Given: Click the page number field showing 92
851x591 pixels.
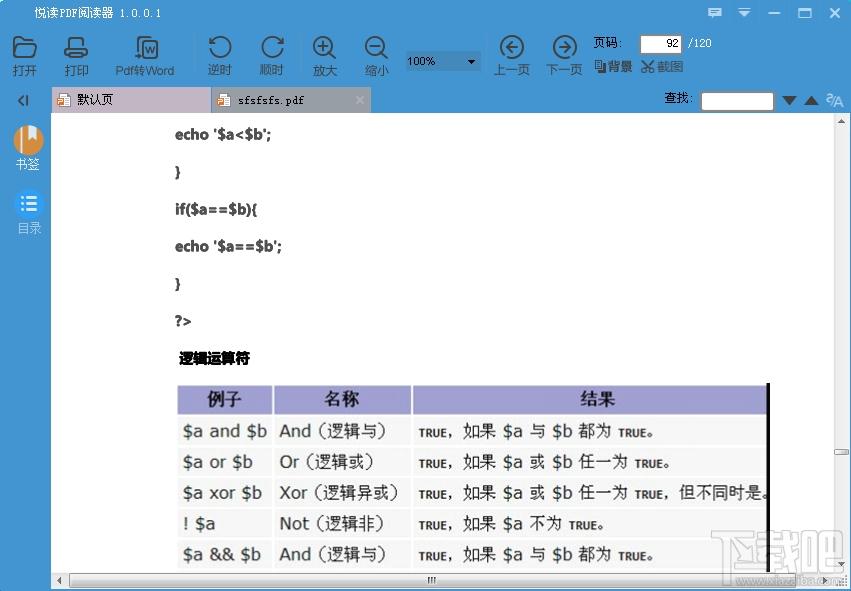Looking at the screenshot, I should click(x=661, y=43).
